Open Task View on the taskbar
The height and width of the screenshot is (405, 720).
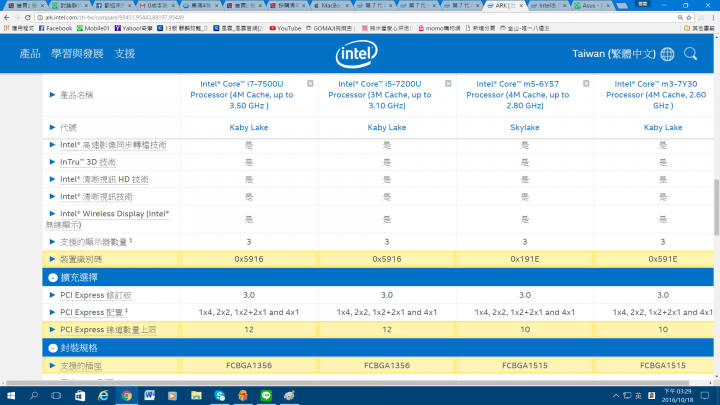[x=56, y=395]
